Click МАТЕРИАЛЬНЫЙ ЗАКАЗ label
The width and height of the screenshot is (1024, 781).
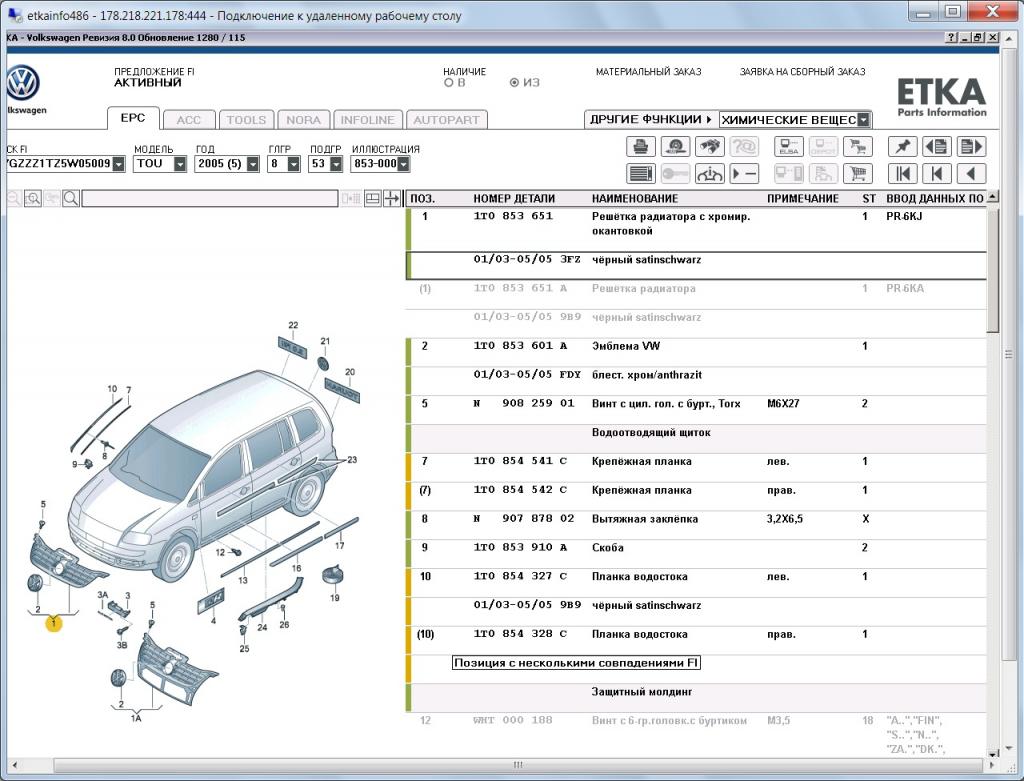[x=648, y=72]
